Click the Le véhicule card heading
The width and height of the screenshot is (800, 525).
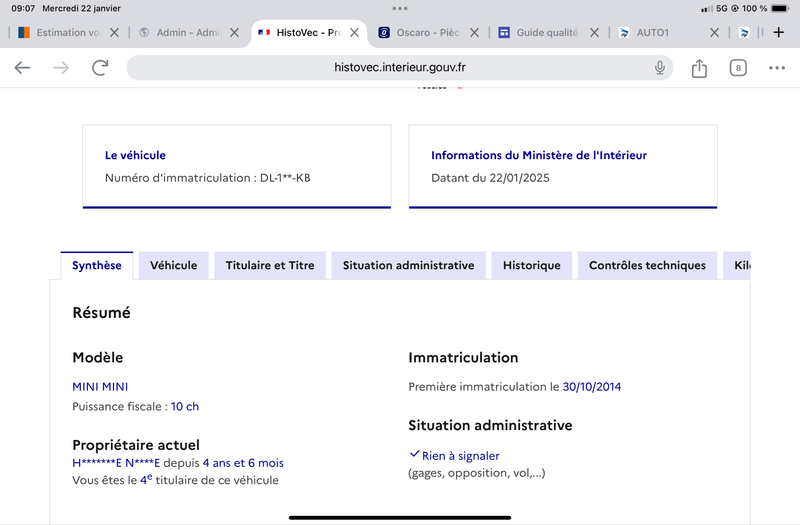135,155
